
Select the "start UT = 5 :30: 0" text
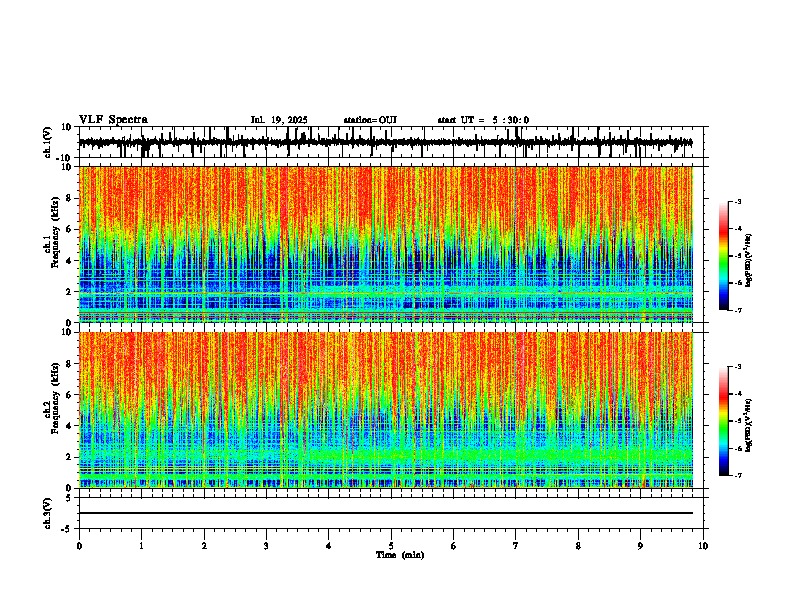[483, 120]
